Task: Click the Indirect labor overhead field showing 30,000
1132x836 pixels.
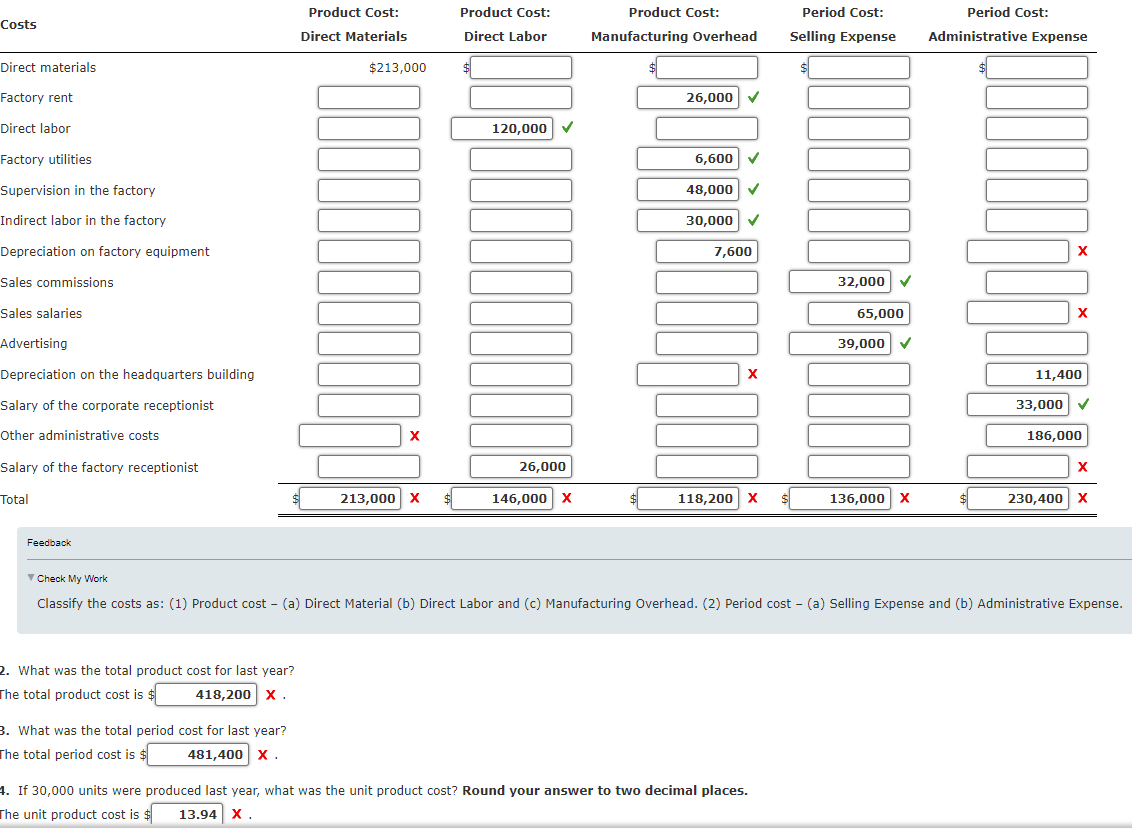Action: click(688, 221)
